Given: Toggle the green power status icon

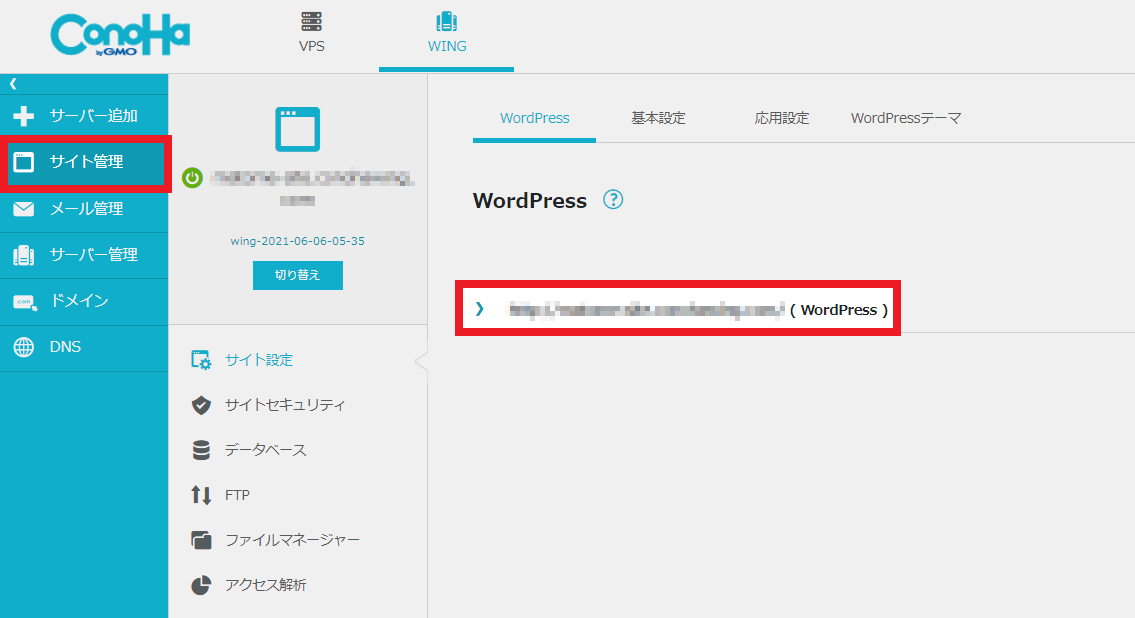Looking at the screenshot, I should pyautogui.click(x=193, y=177).
